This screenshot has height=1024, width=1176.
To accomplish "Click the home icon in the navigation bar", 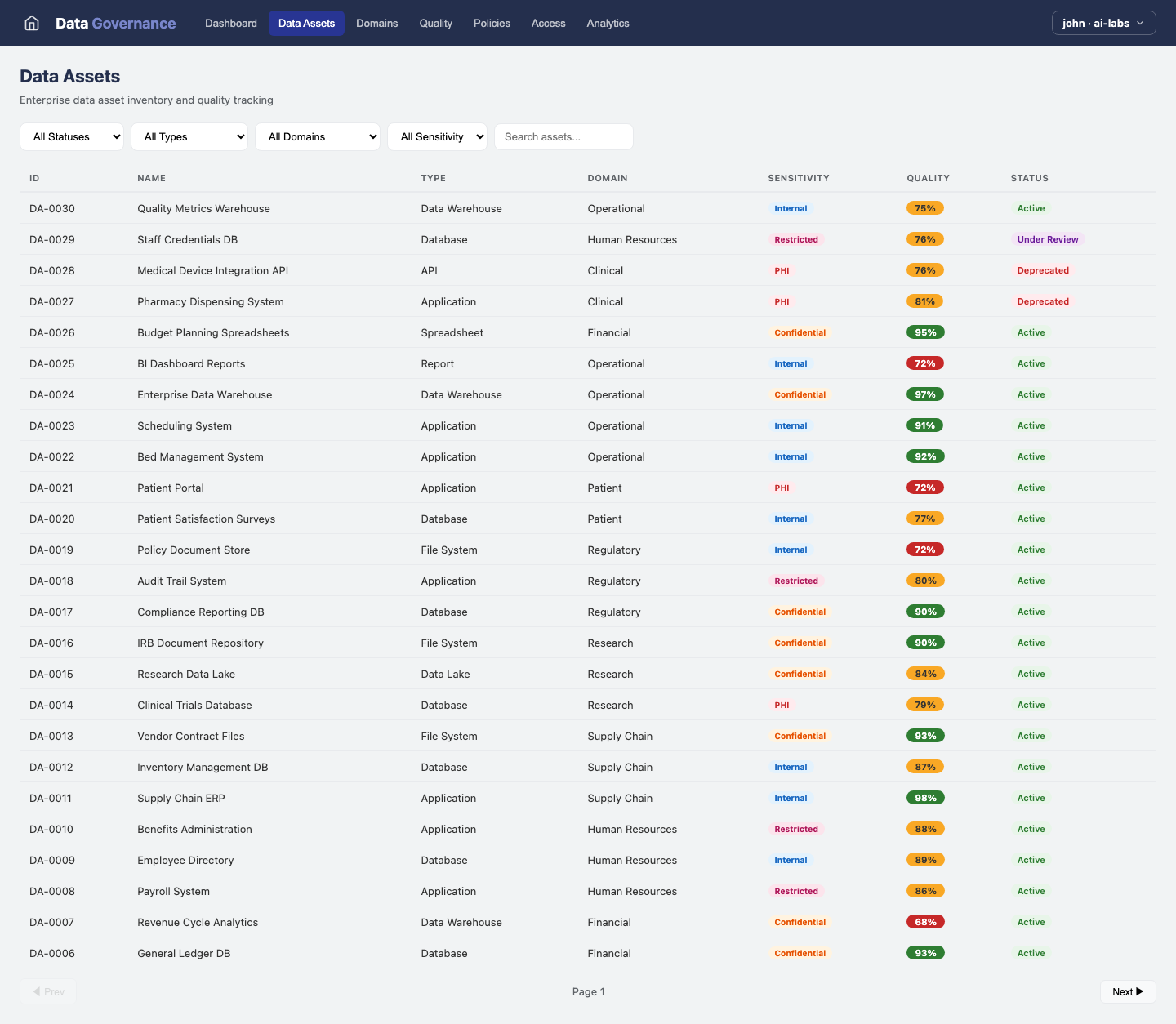I will (x=31, y=23).
